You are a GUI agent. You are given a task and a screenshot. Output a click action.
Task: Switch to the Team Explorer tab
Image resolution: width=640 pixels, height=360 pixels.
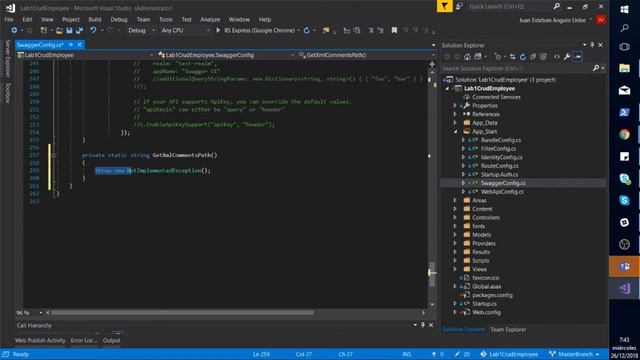coord(508,329)
